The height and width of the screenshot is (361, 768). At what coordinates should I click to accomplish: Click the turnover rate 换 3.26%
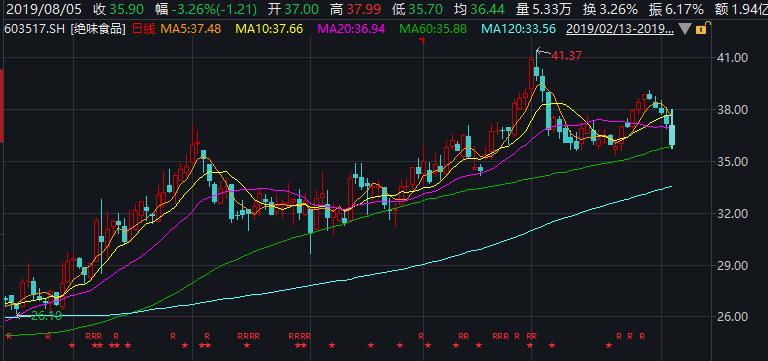point(611,9)
